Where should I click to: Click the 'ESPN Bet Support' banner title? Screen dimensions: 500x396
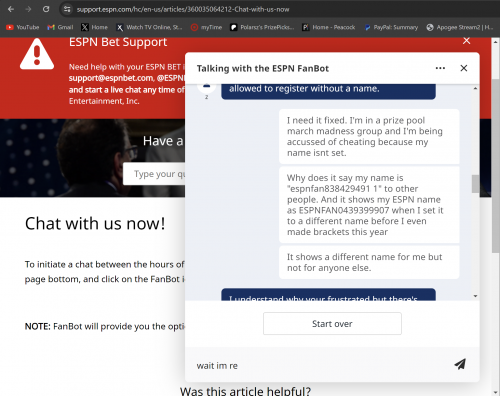pos(118,42)
